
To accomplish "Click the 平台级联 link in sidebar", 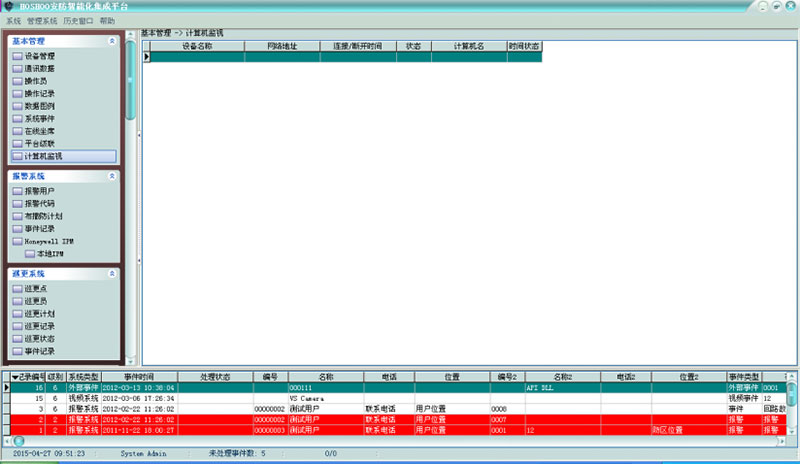I will tap(40, 144).
